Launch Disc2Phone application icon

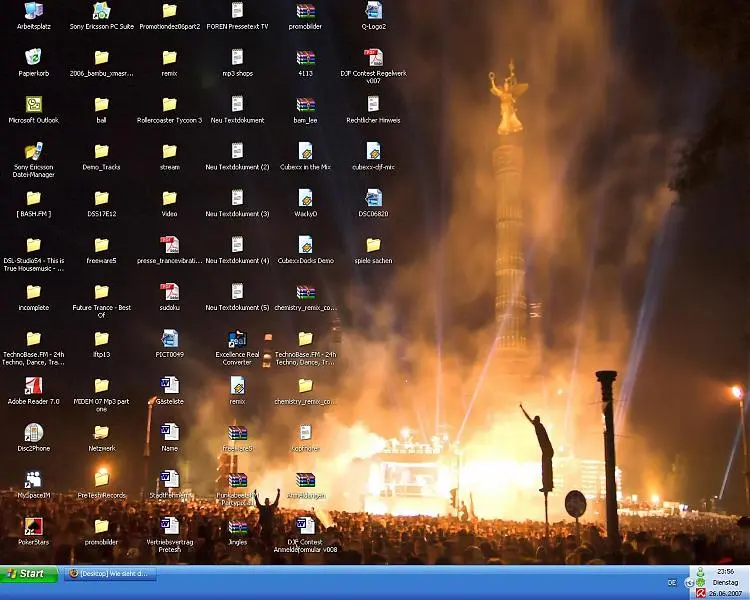pyautogui.click(x=33, y=432)
